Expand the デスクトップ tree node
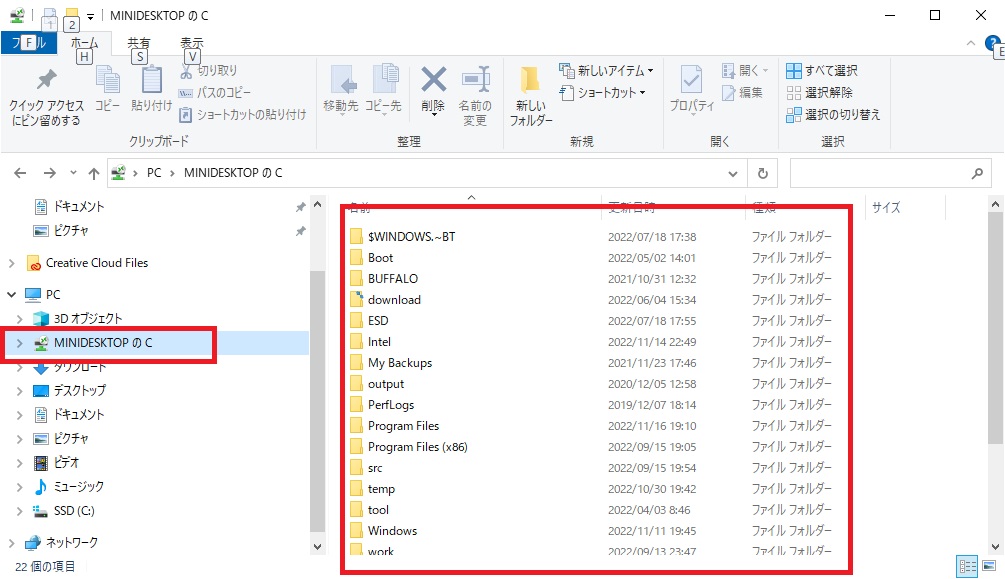The width and height of the screenshot is (1005, 579). click(19, 390)
